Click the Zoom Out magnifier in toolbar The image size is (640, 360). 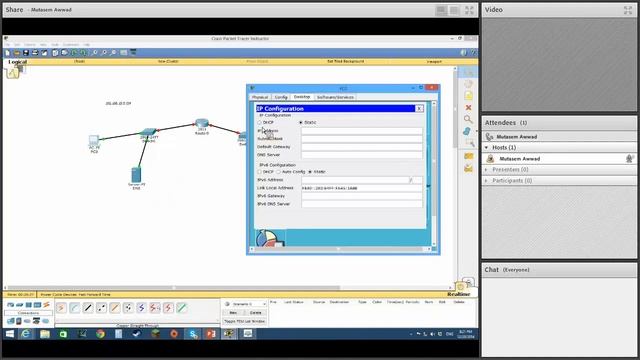pyautogui.click(x=113, y=53)
